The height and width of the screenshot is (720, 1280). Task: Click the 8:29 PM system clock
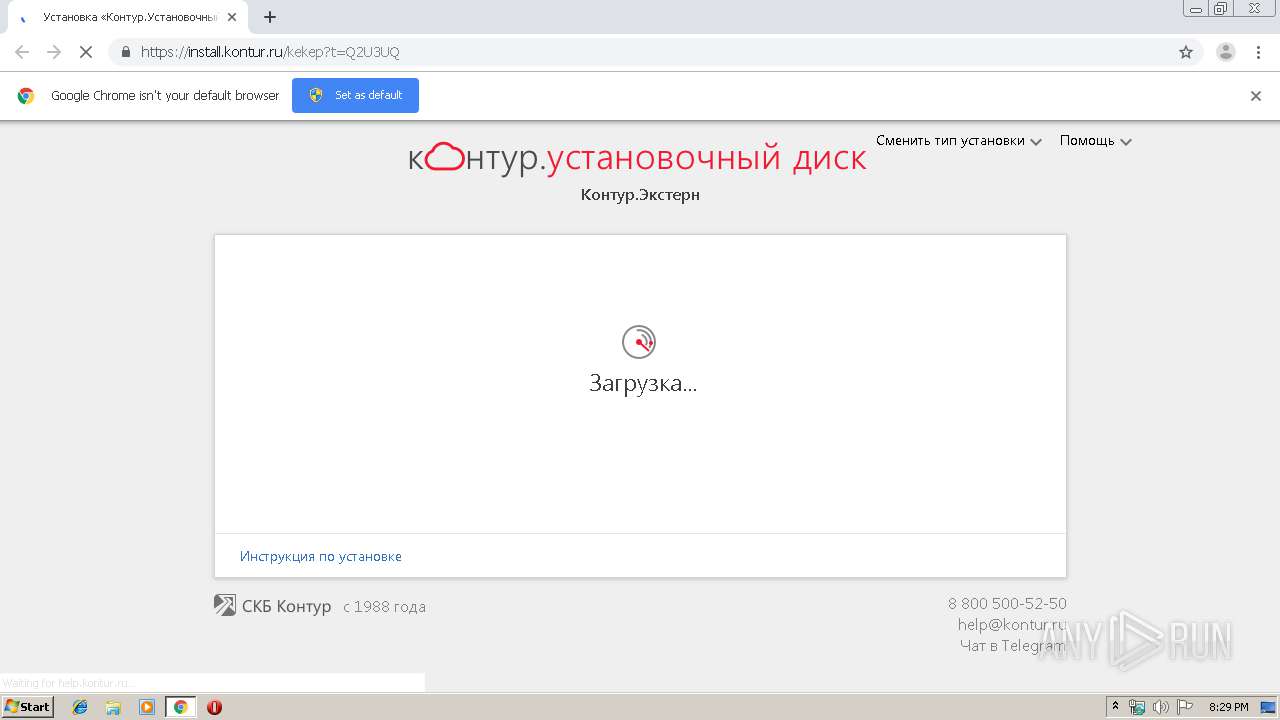(x=1229, y=707)
